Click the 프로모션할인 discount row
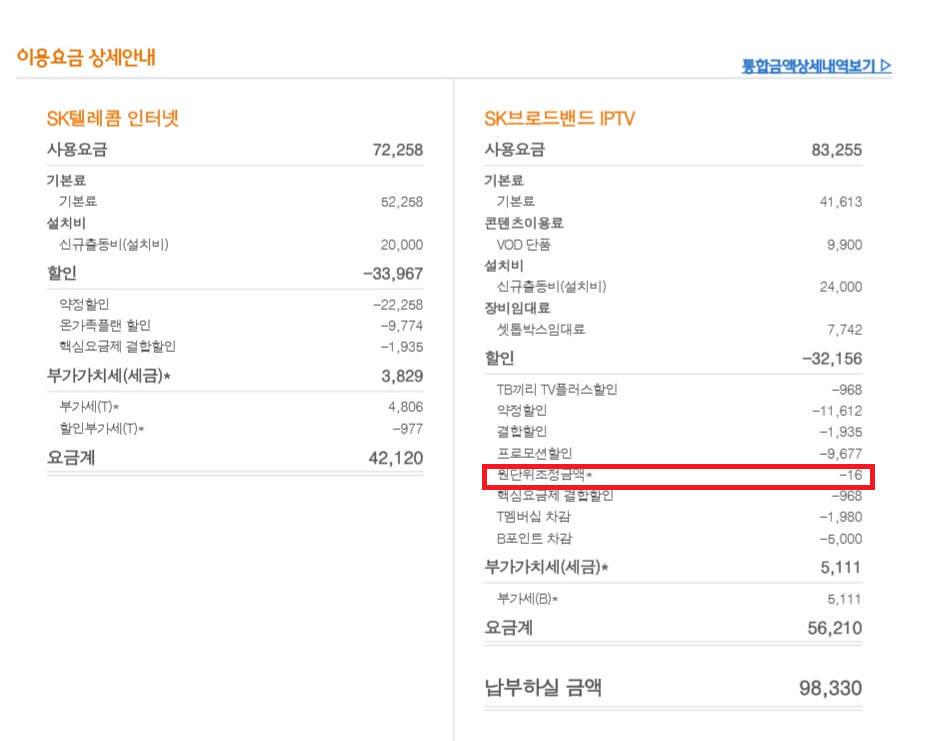The height and width of the screenshot is (741, 938). pyautogui.click(x=534, y=453)
